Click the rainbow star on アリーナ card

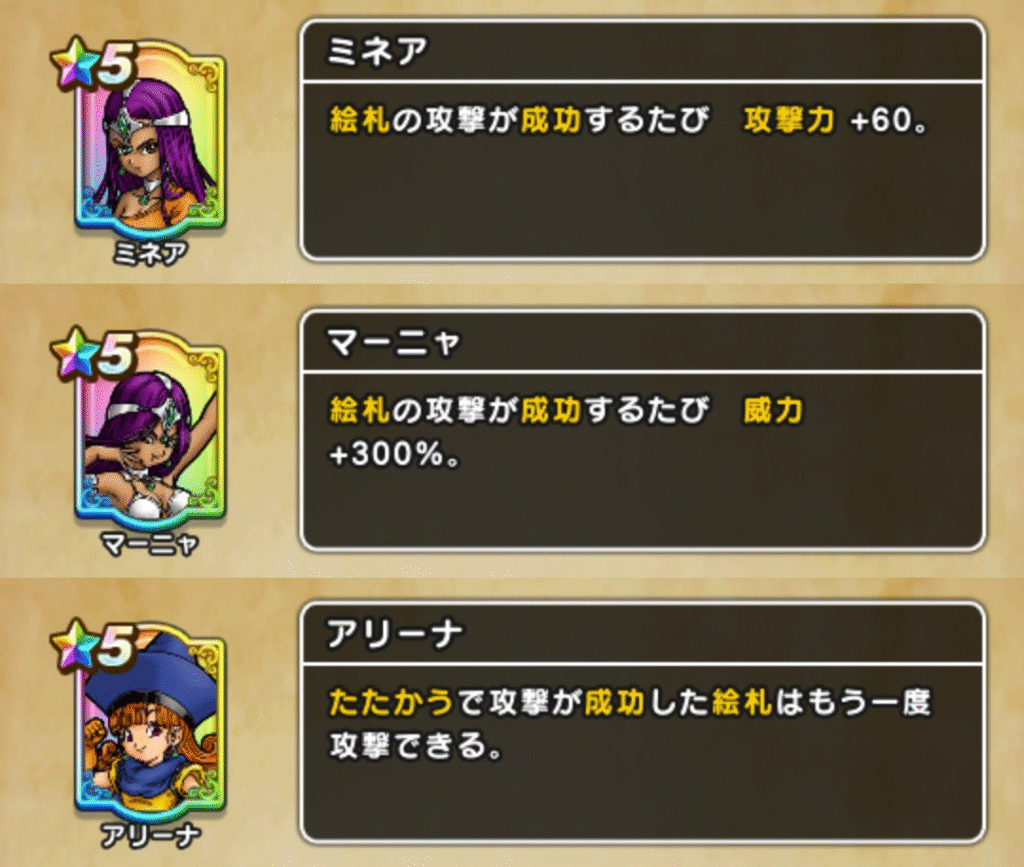(75, 644)
